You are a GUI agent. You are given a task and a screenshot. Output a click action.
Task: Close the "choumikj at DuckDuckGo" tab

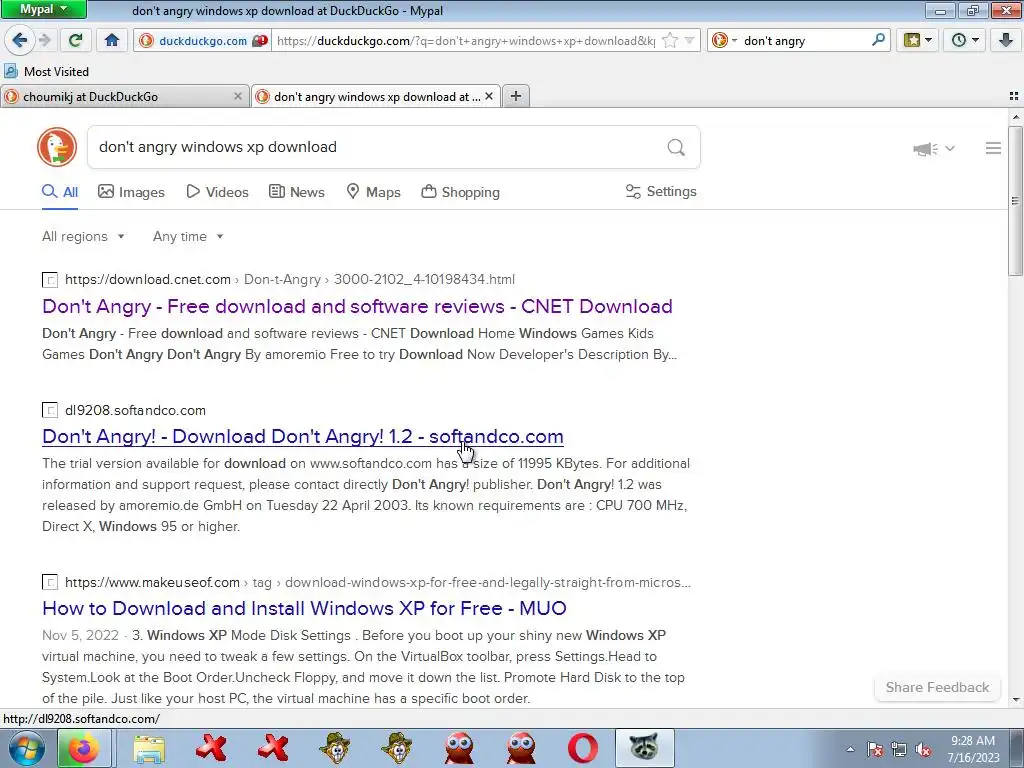click(x=238, y=96)
